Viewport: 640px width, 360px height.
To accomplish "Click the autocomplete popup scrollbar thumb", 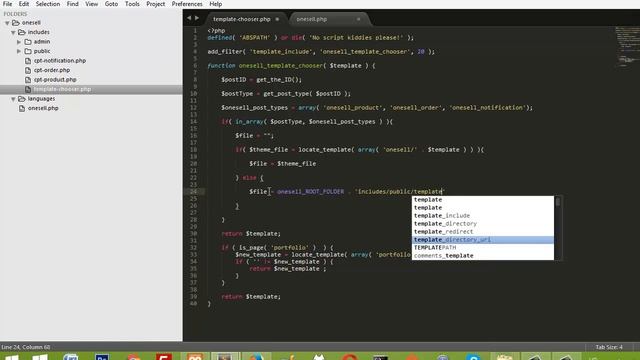I will click(x=558, y=202).
